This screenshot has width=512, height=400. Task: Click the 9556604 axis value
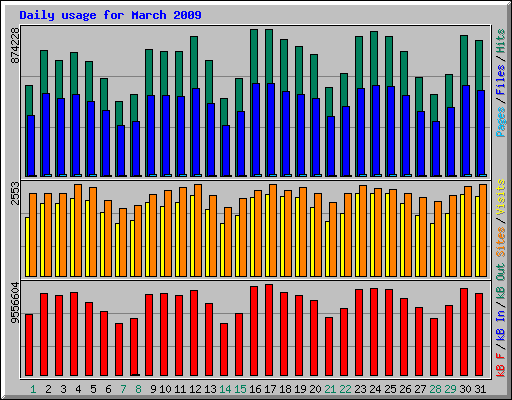[x=15, y=303]
